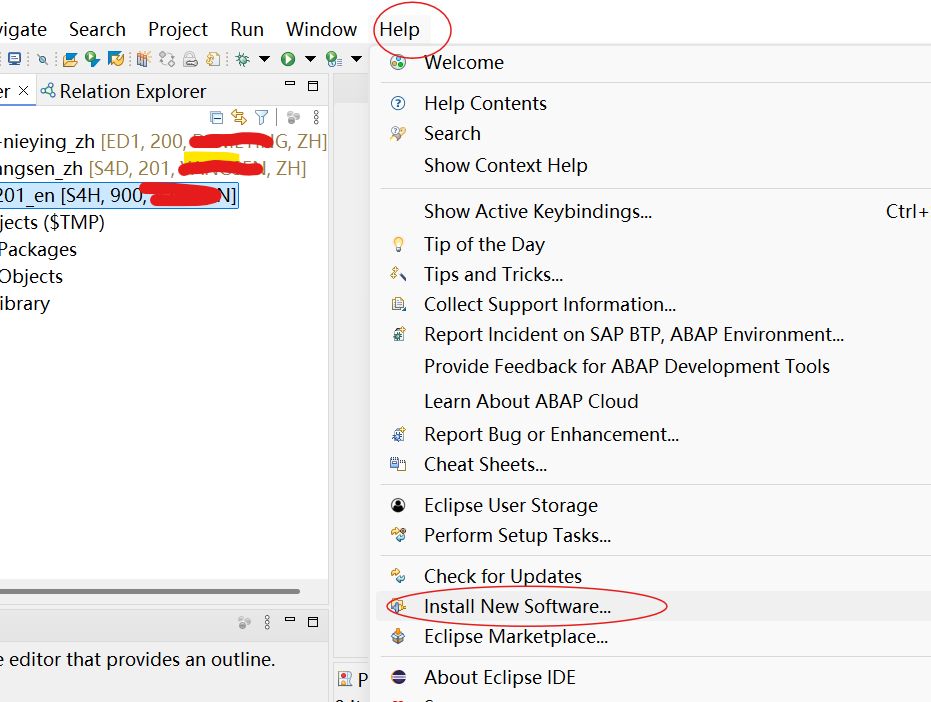
Task: Click the Open ABAP Development Object icon
Action: pos(70,60)
